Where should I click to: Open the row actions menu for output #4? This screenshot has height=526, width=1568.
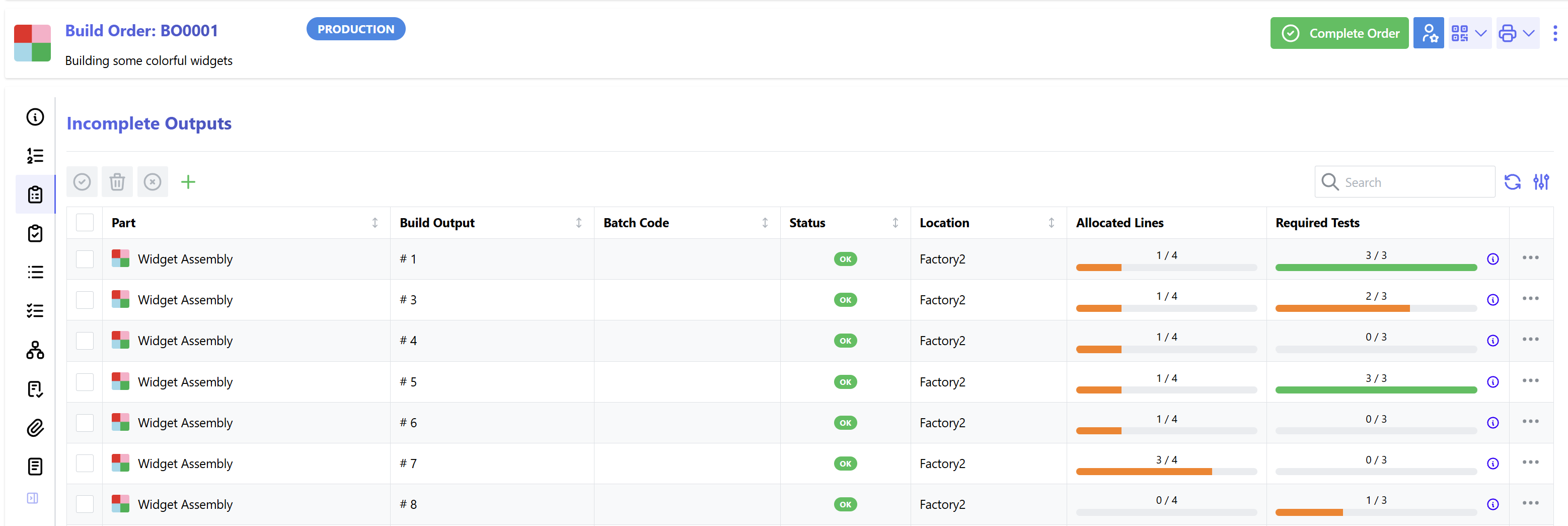click(x=1530, y=340)
